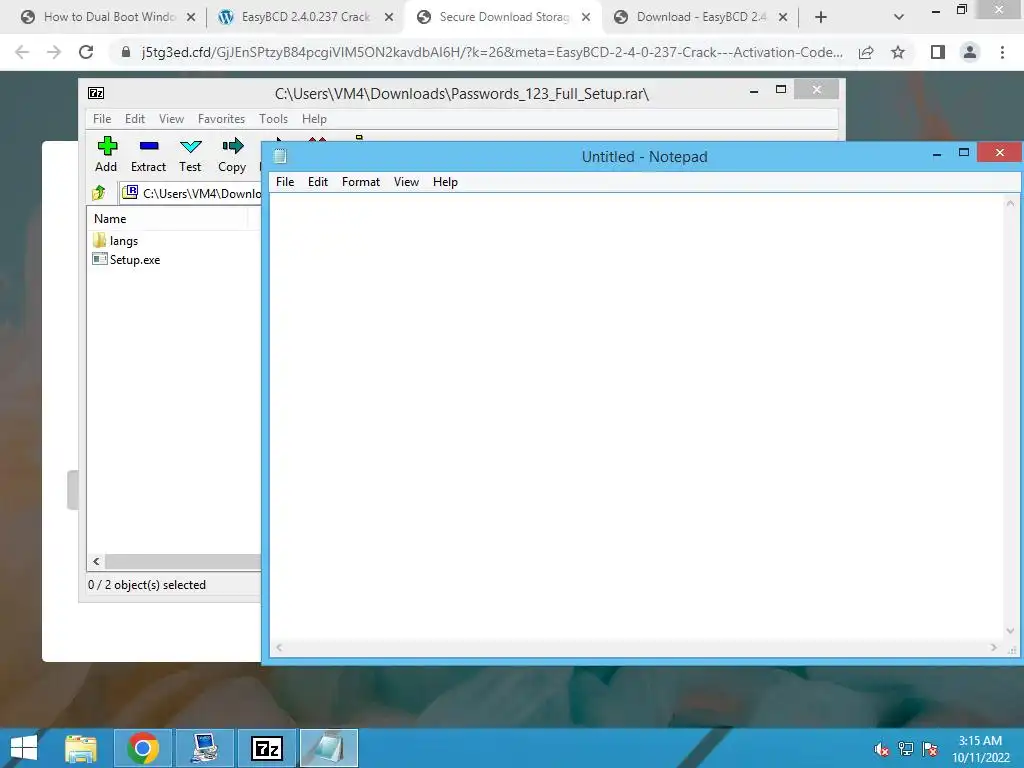This screenshot has width=1024, height=768.
Task: Open 7-Zip Help menu
Action: click(x=314, y=119)
